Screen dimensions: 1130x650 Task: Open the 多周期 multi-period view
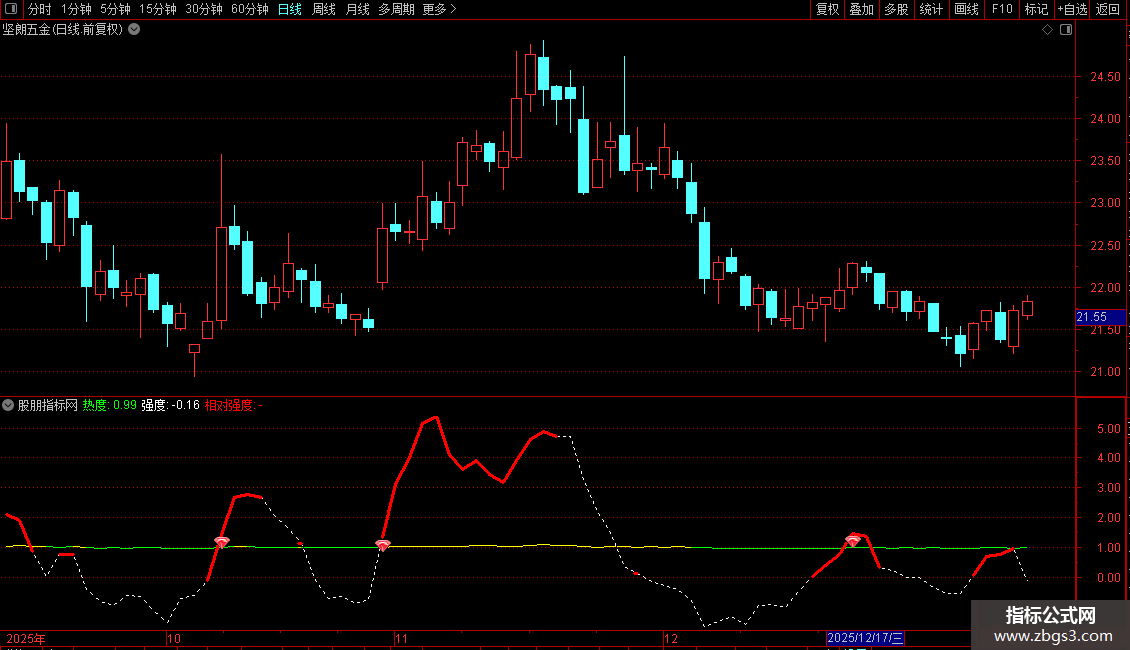click(396, 9)
